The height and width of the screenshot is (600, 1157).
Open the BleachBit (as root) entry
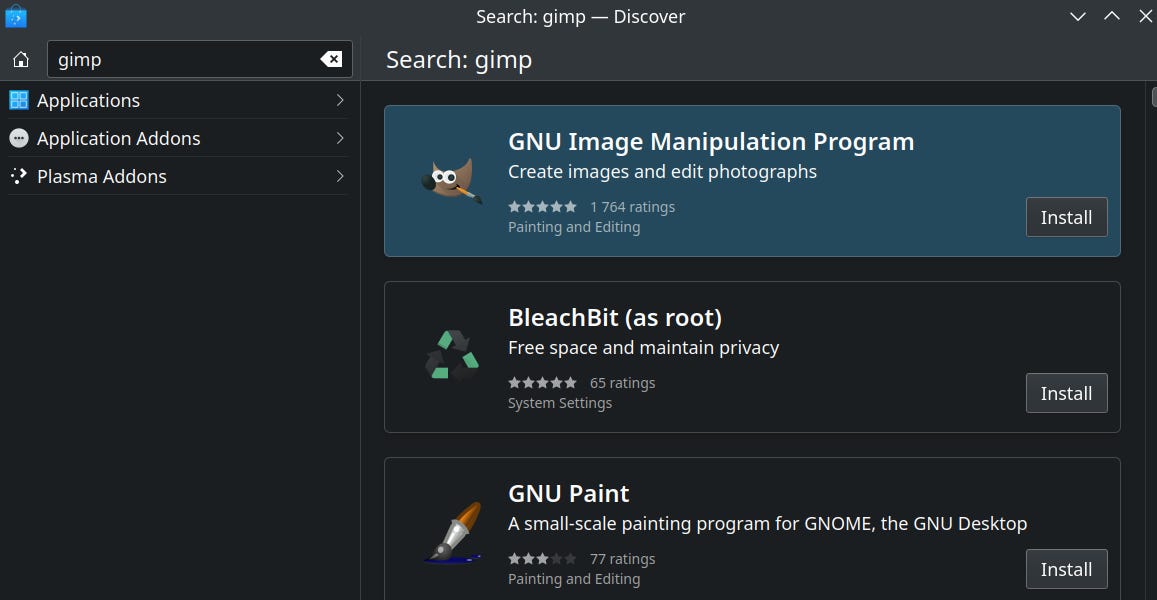(x=616, y=317)
